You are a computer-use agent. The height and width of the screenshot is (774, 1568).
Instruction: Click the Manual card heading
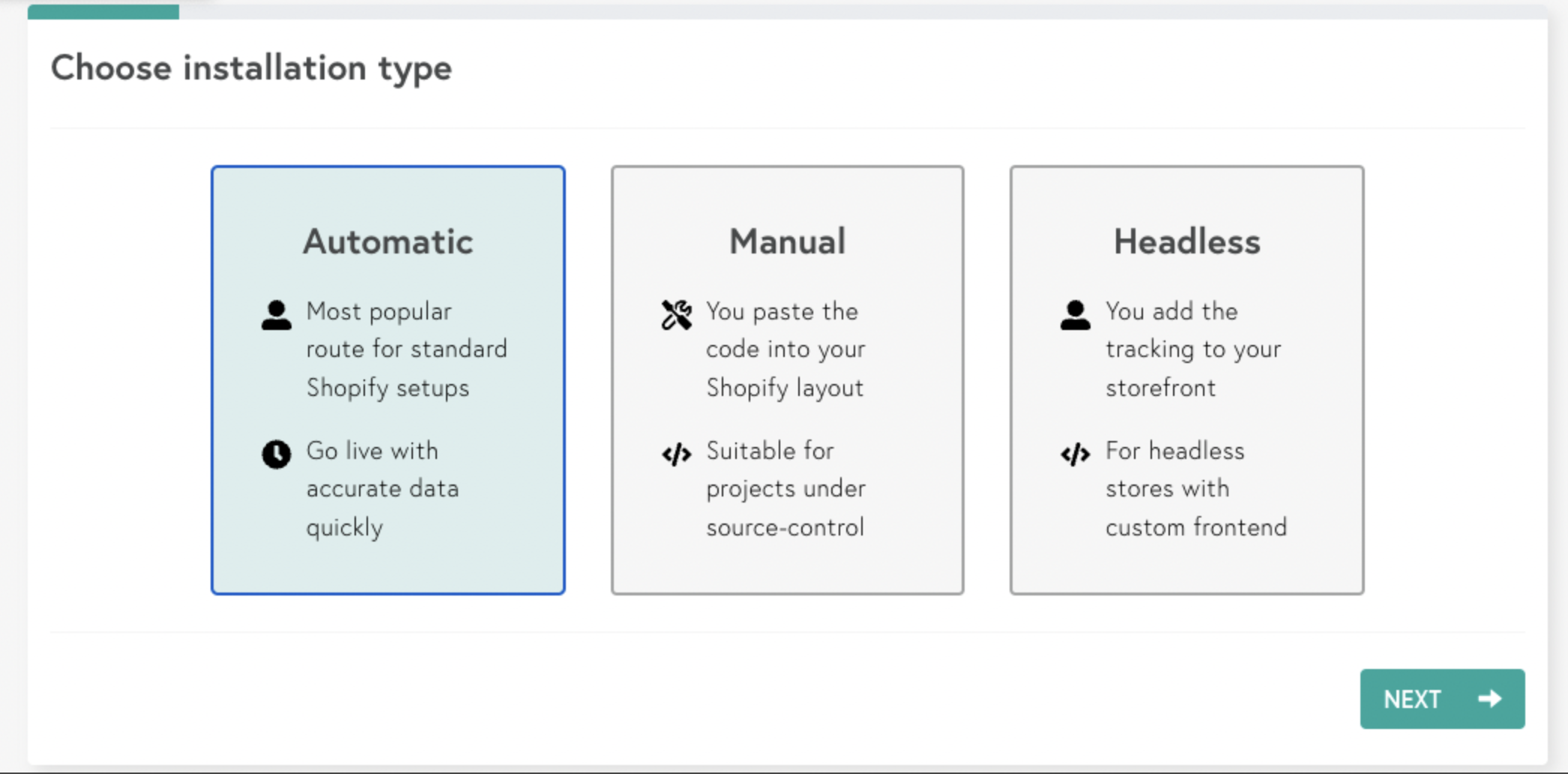[787, 241]
